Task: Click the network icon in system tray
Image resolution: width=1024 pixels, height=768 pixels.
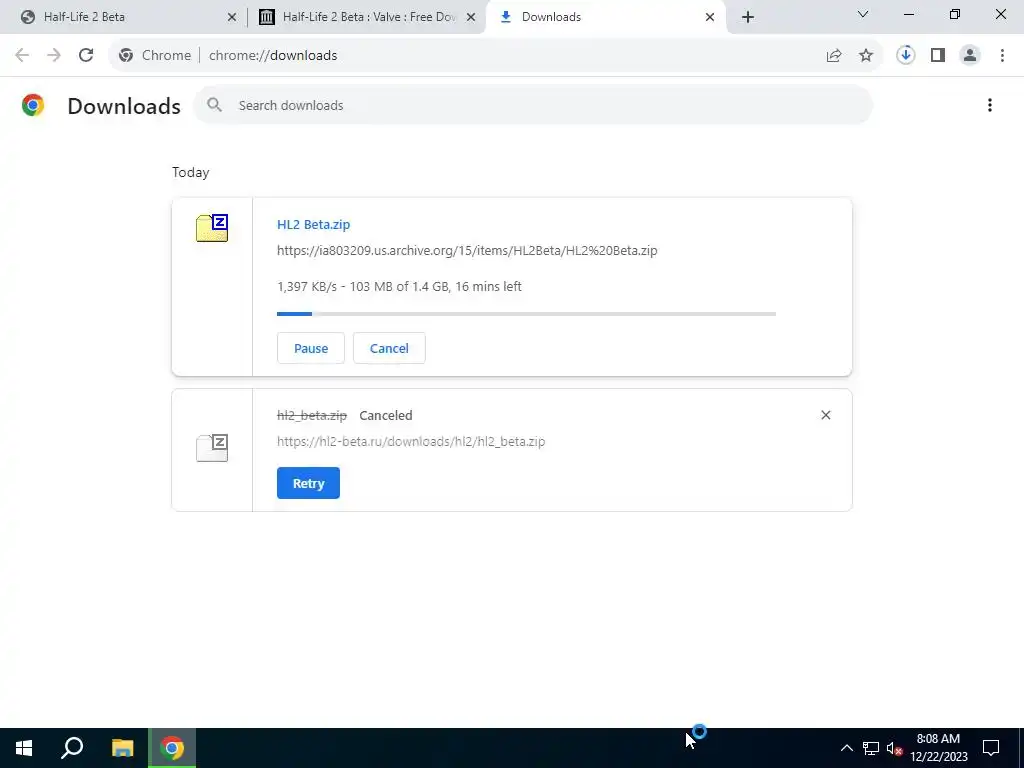Action: point(871,748)
